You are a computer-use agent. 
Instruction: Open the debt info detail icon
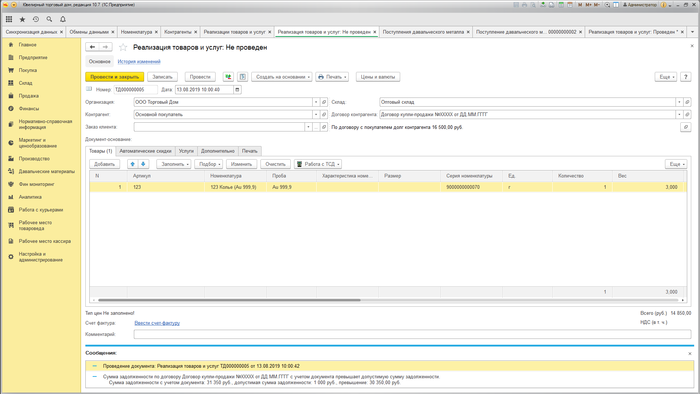tap(686, 127)
